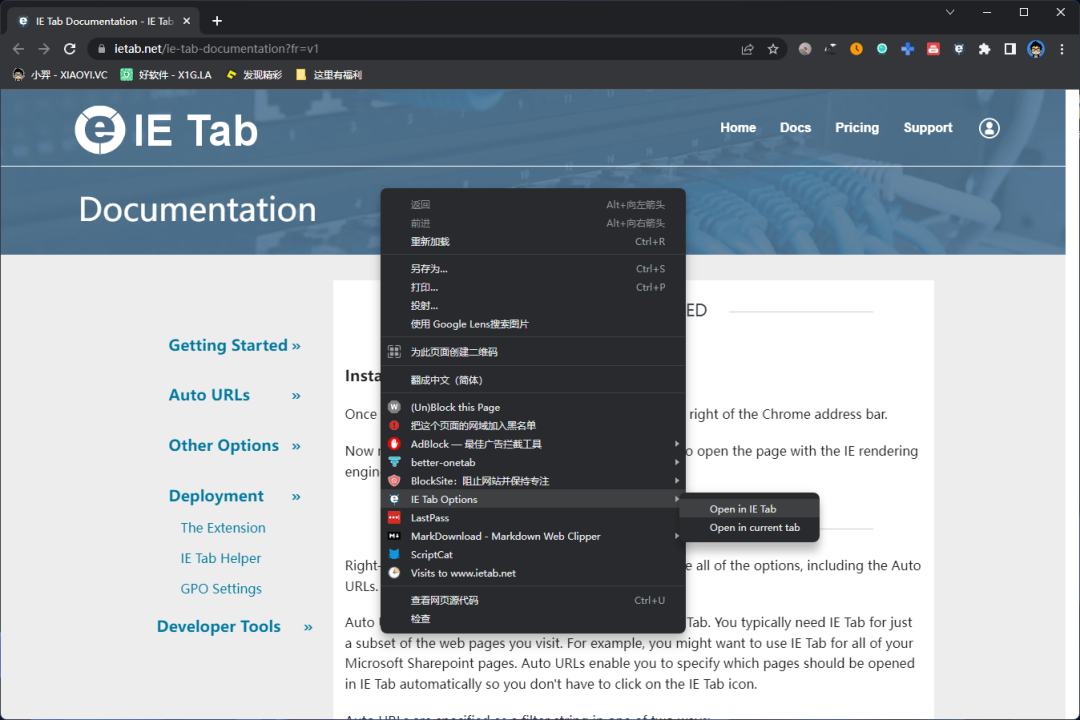This screenshot has width=1080, height=720.
Task: Choose Open in current tab
Action: click(x=754, y=528)
